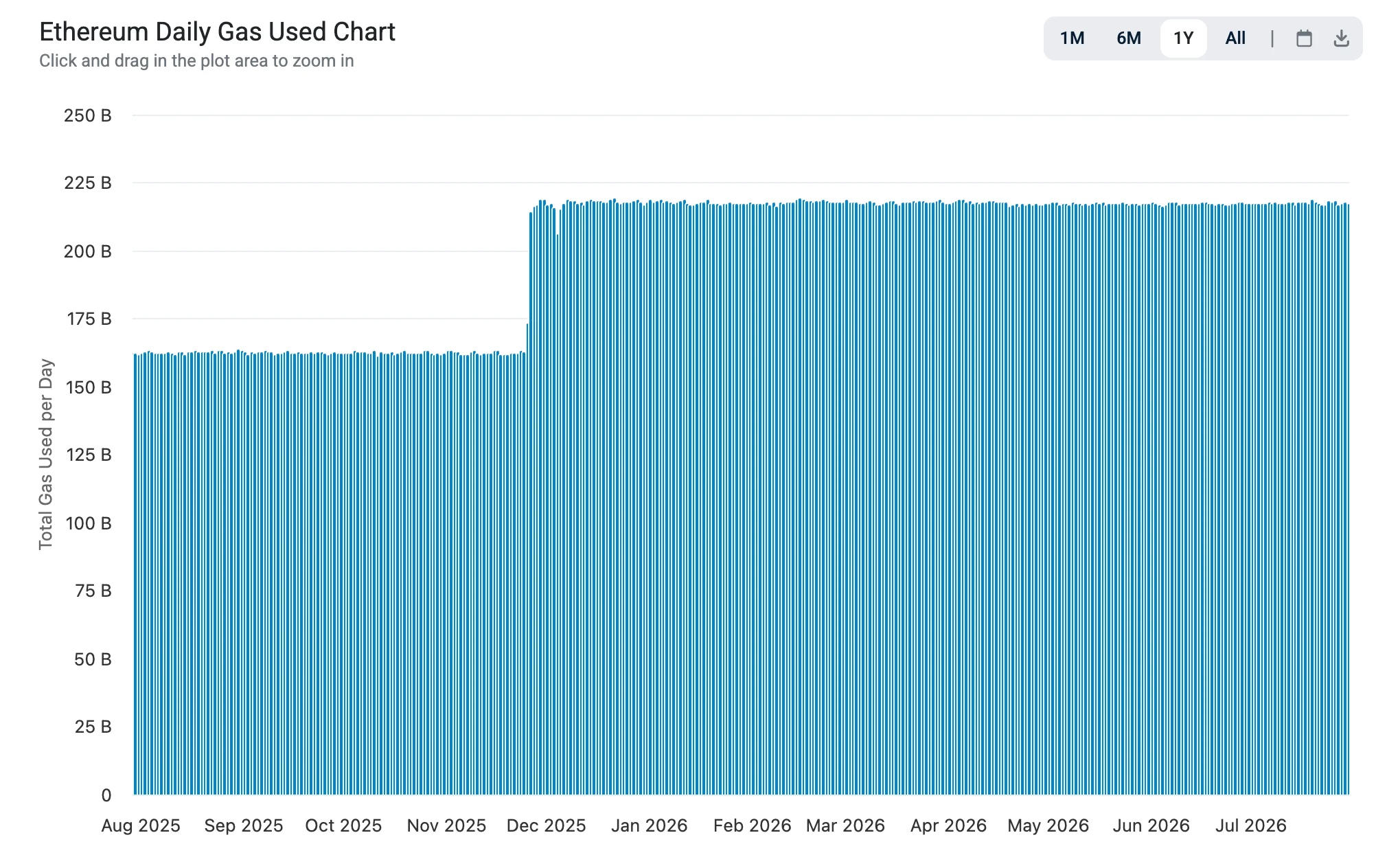
Task: Click the Jun 2026 x-axis label
Action: click(1151, 825)
